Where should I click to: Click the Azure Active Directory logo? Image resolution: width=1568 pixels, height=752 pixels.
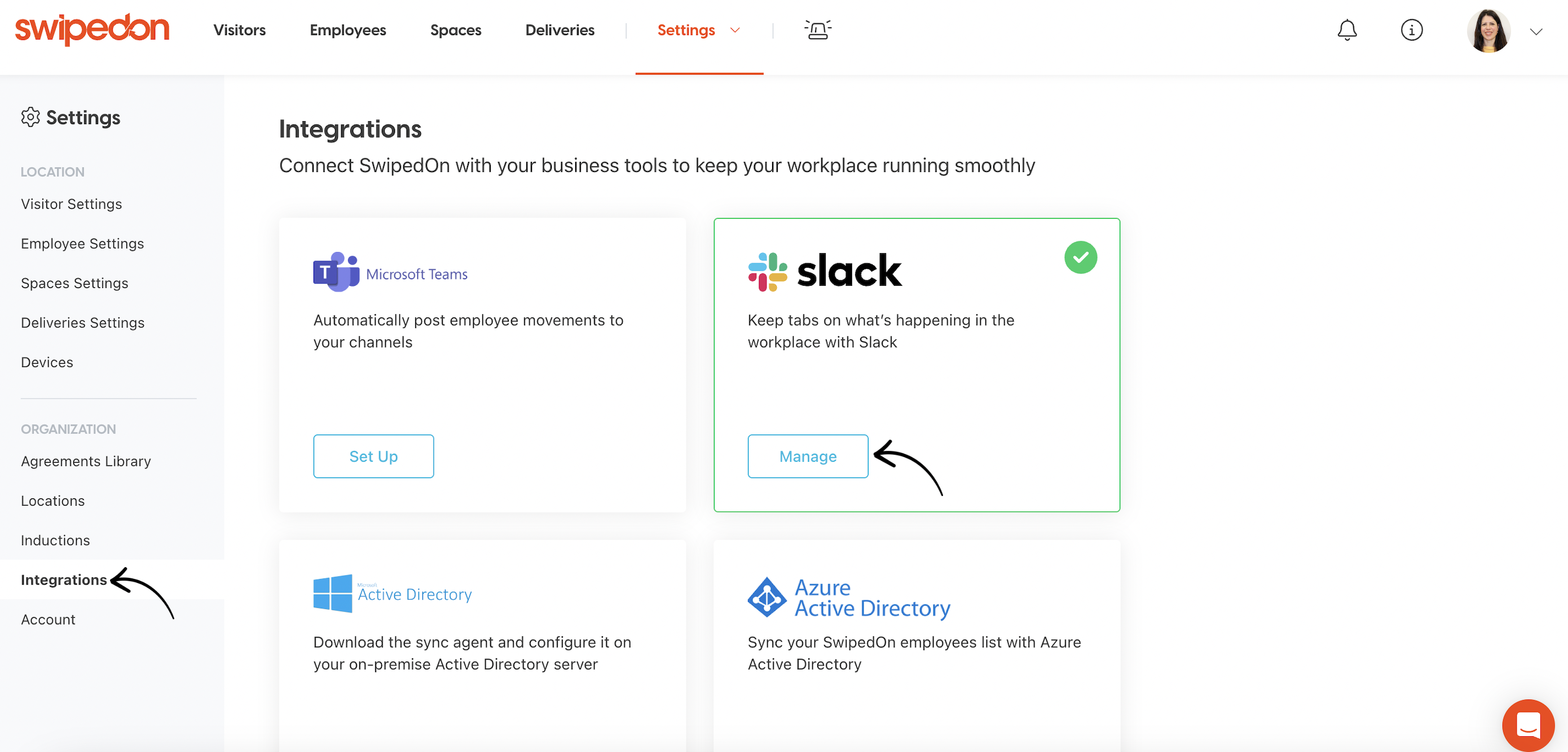point(848,598)
